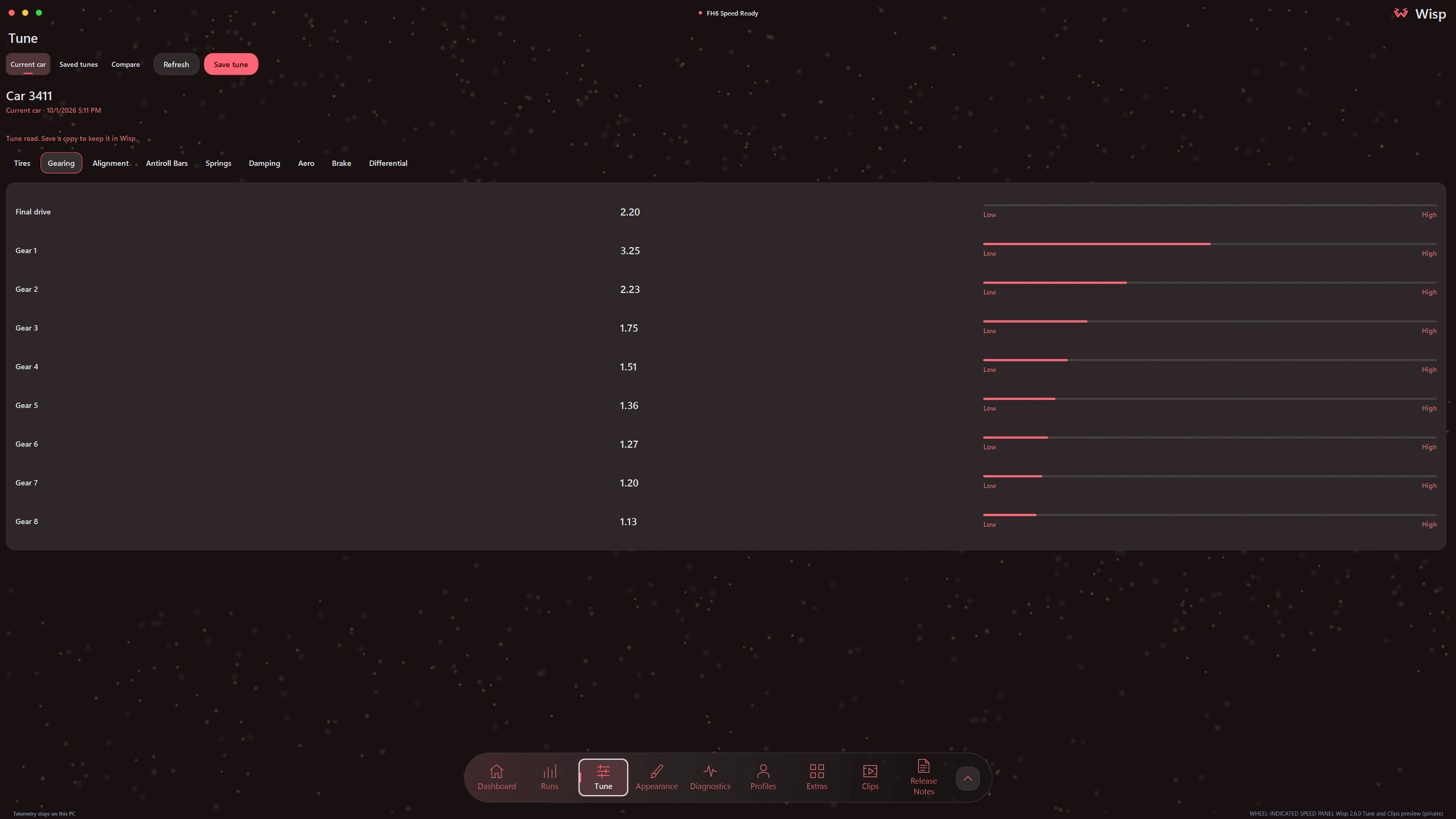Click the Gear 4 slider bar
This screenshot has width=1456, height=819.
[x=1209, y=360]
